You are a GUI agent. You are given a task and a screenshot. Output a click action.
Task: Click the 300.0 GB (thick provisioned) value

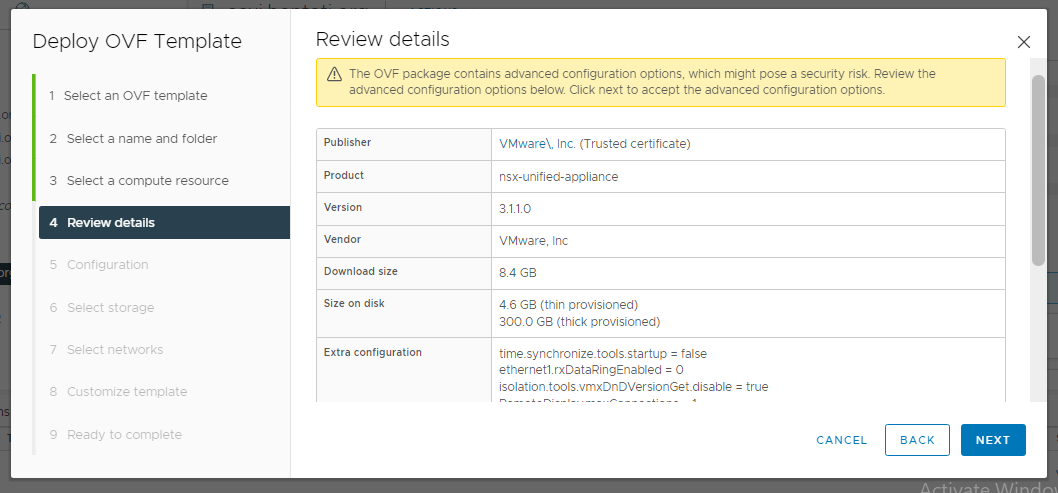tap(579, 322)
